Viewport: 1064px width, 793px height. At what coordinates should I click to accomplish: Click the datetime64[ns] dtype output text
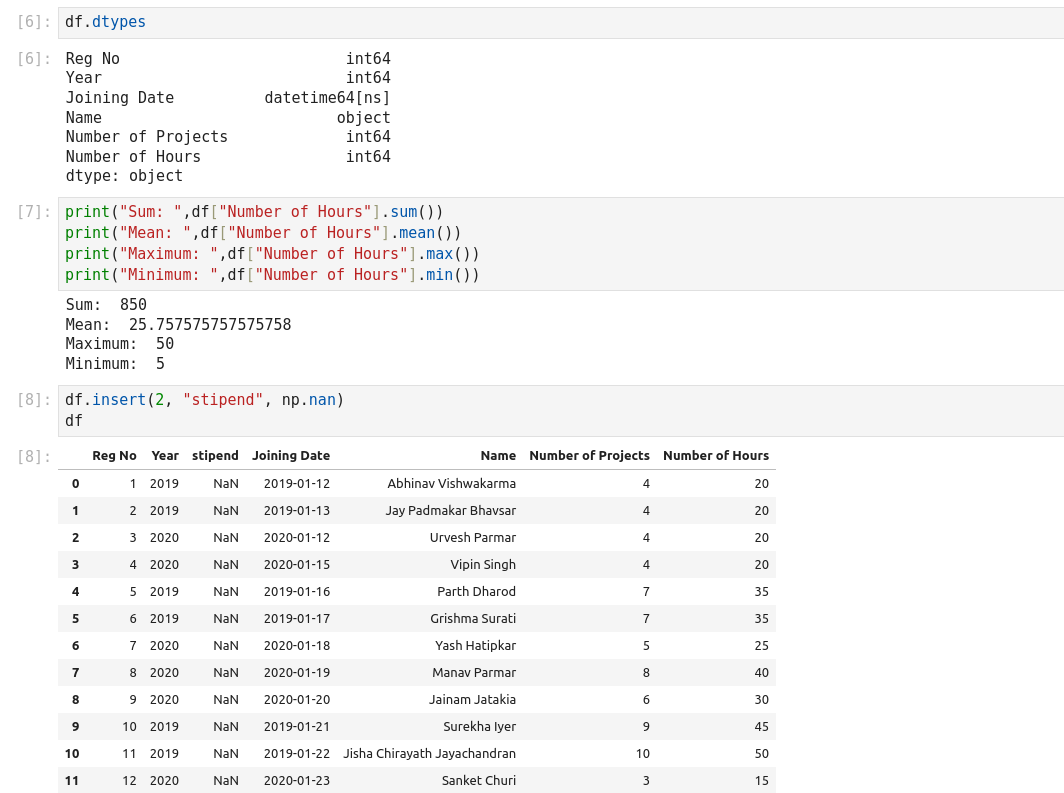coord(327,98)
